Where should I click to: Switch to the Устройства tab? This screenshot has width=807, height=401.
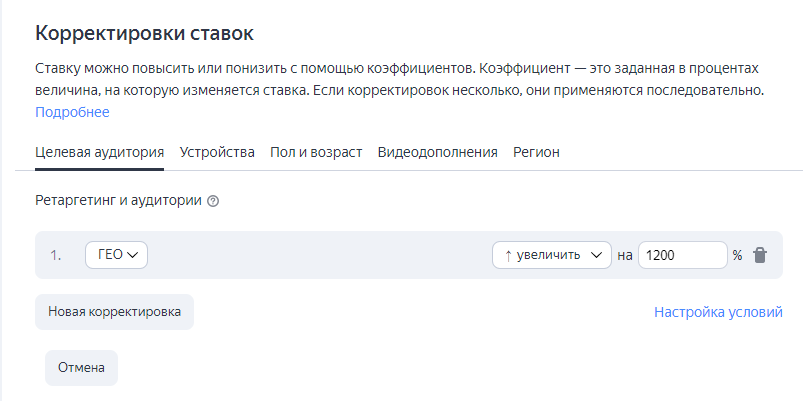(217, 152)
